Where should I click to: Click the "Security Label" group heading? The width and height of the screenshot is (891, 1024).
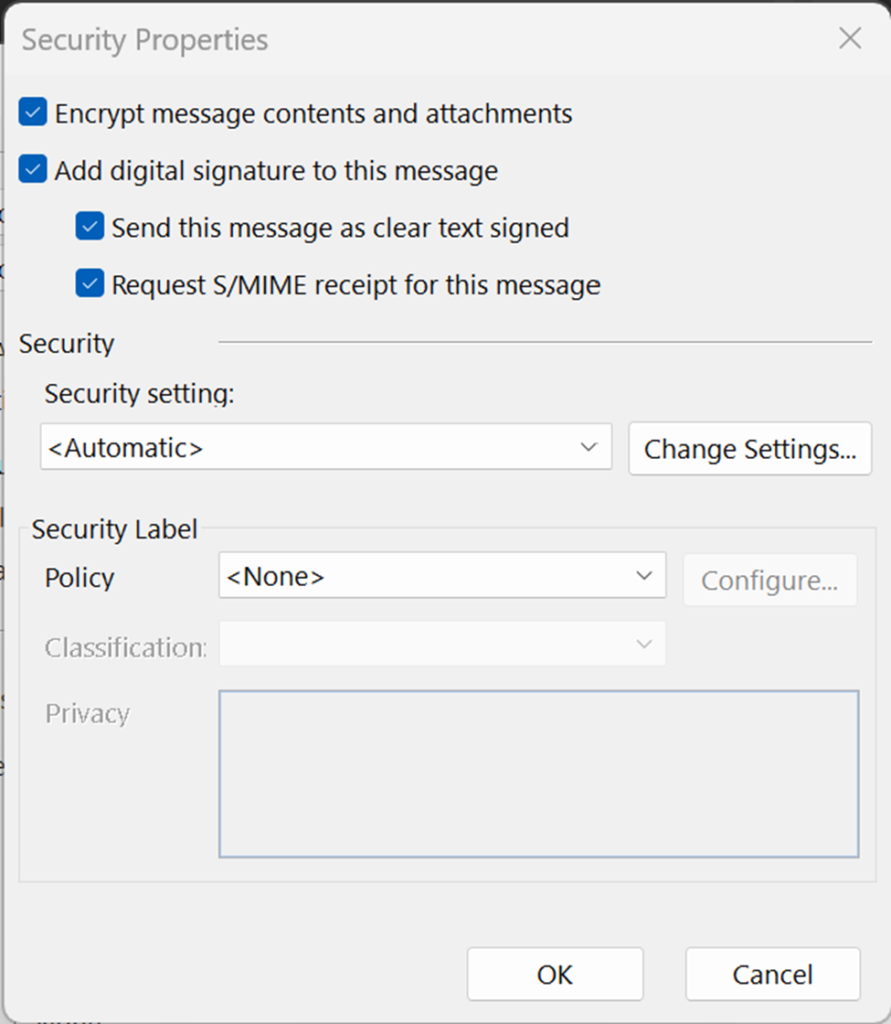[x=115, y=529]
